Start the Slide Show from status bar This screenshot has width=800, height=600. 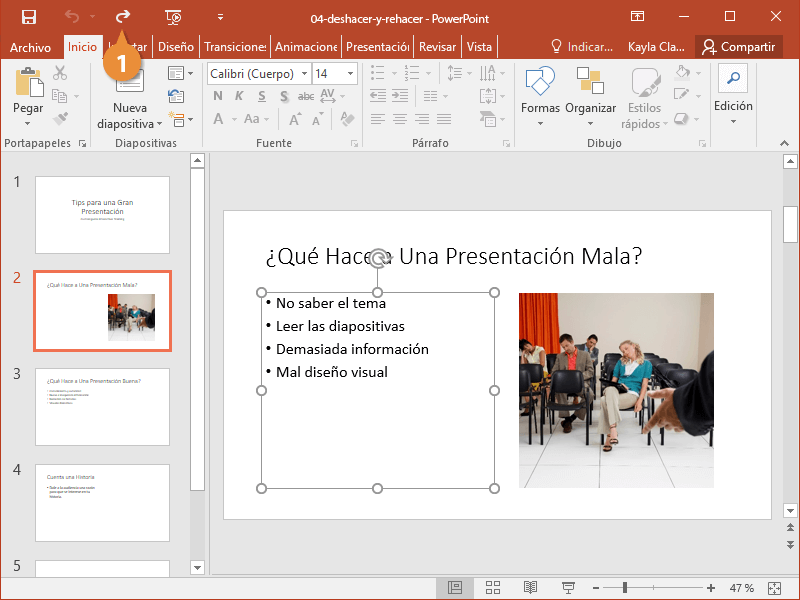(567, 588)
